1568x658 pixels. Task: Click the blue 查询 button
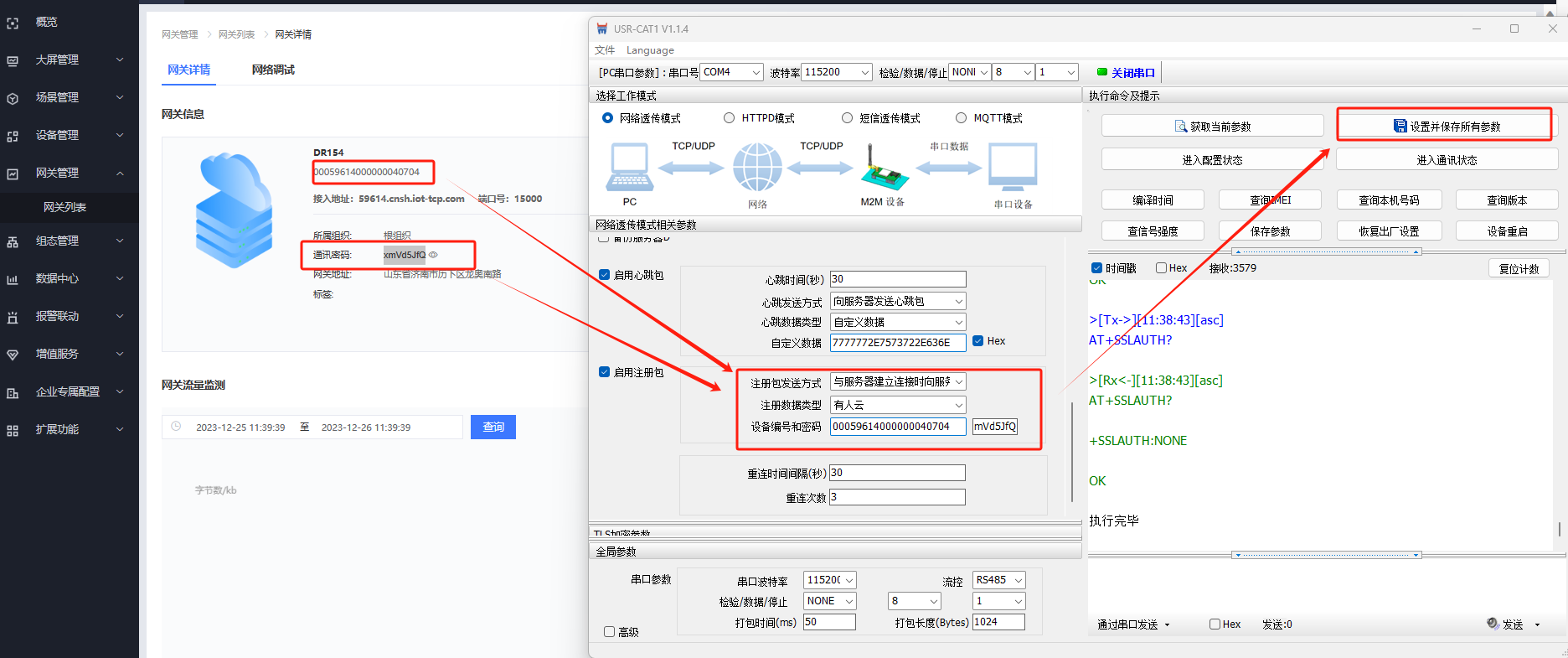(493, 427)
